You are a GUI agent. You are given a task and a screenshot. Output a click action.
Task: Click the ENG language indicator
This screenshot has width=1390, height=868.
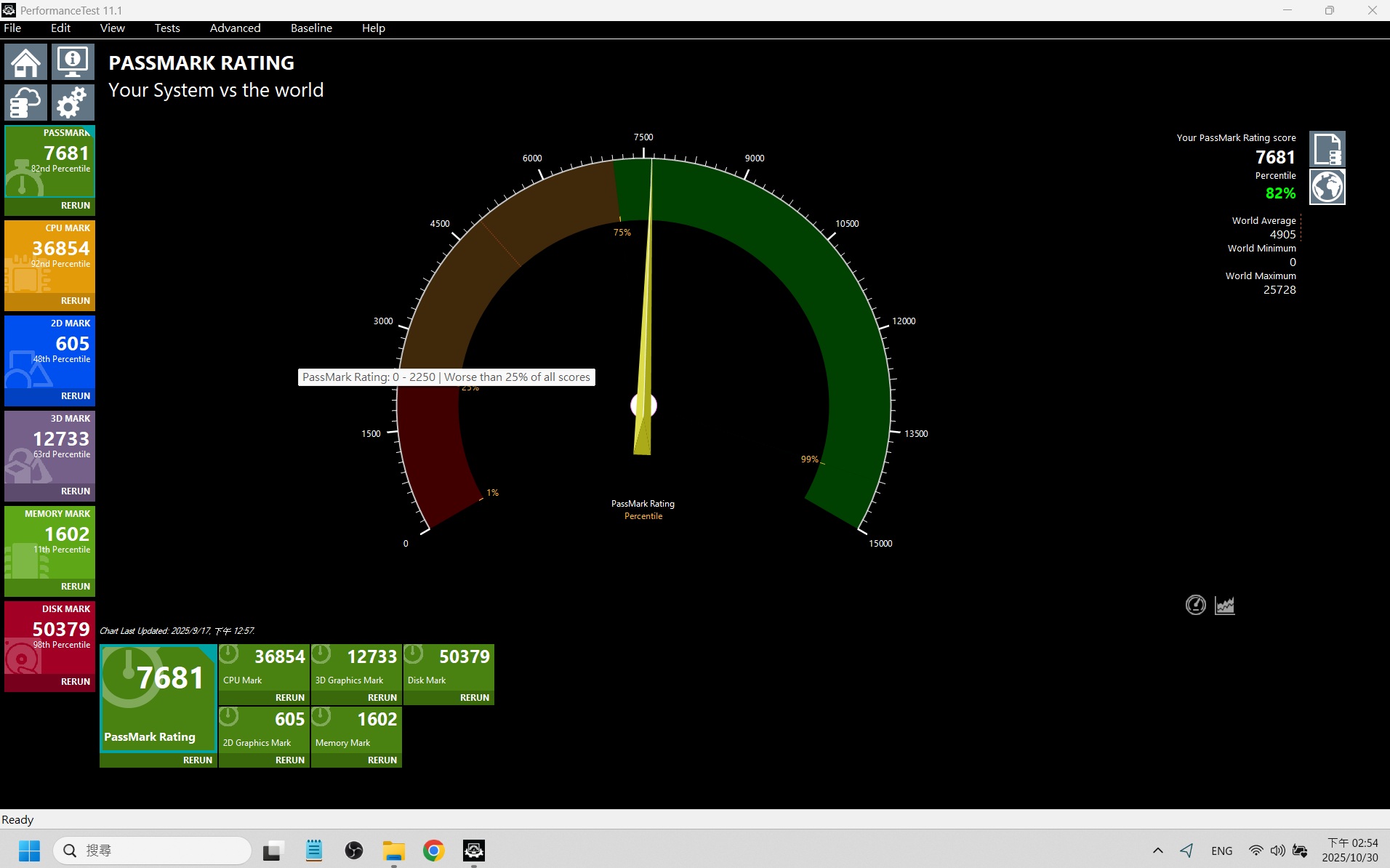pos(1221,851)
